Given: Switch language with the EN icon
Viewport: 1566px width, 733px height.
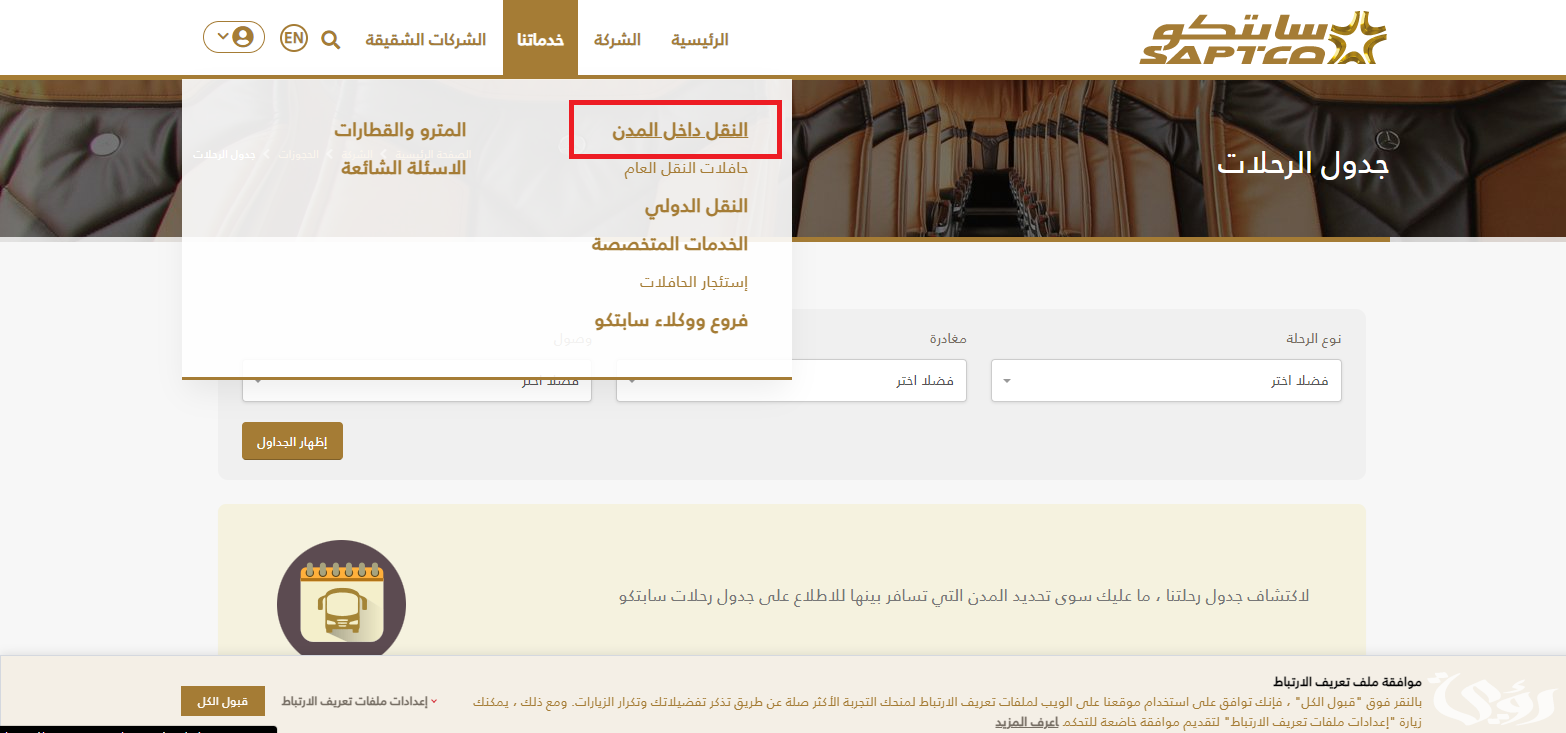Looking at the screenshot, I should pos(293,38).
